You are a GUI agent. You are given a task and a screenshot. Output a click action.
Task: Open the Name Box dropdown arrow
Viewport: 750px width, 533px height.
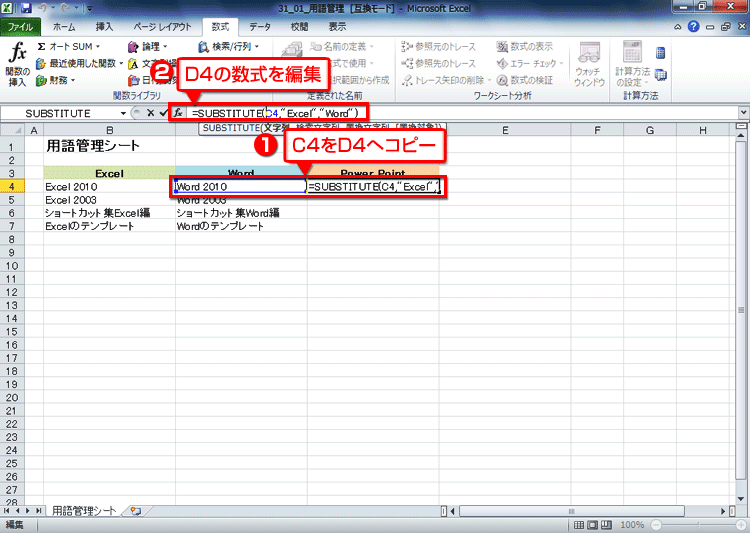click(x=123, y=113)
